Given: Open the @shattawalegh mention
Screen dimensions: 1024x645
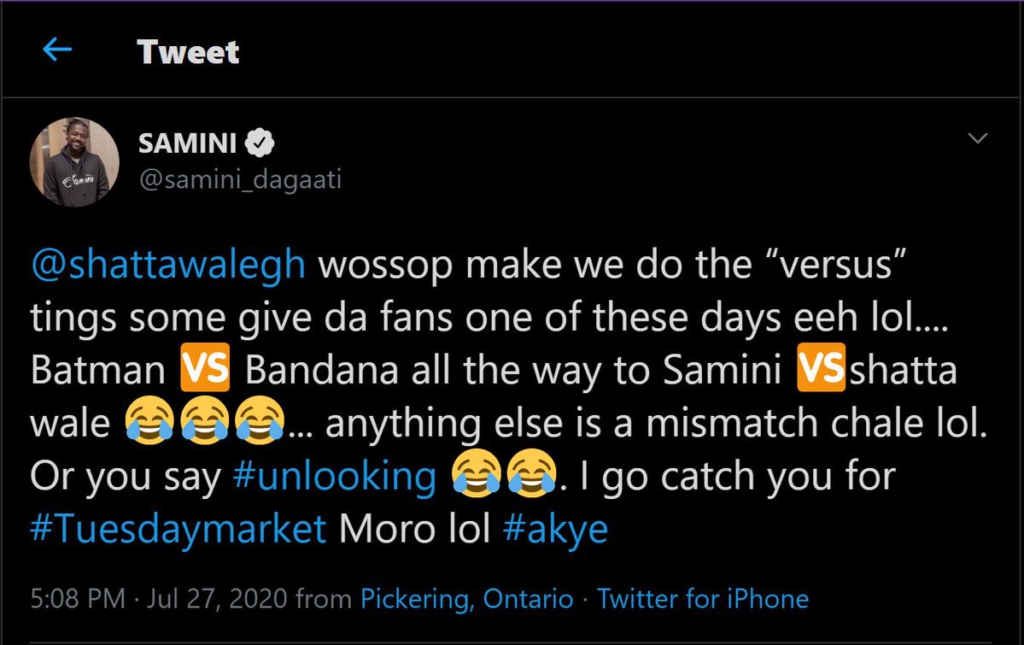Looking at the screenshot, I should coord(168,265).
